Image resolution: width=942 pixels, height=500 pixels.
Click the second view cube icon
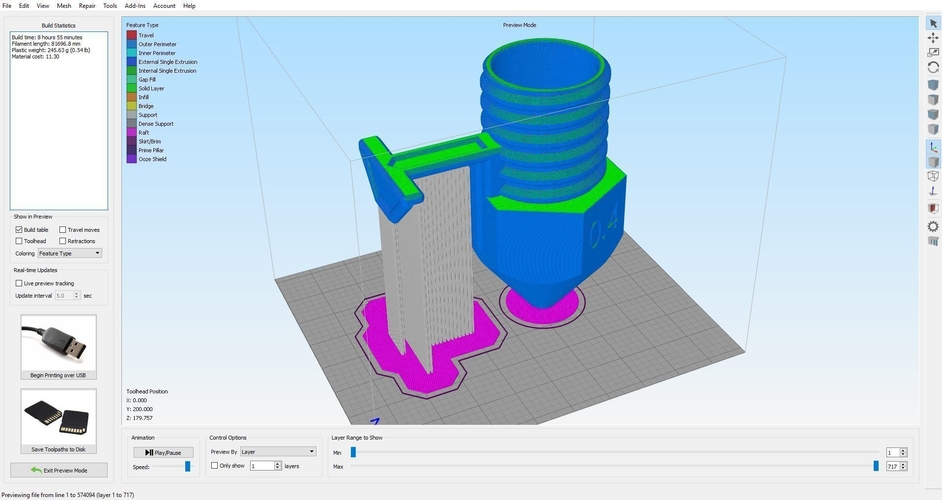[932, 99]
